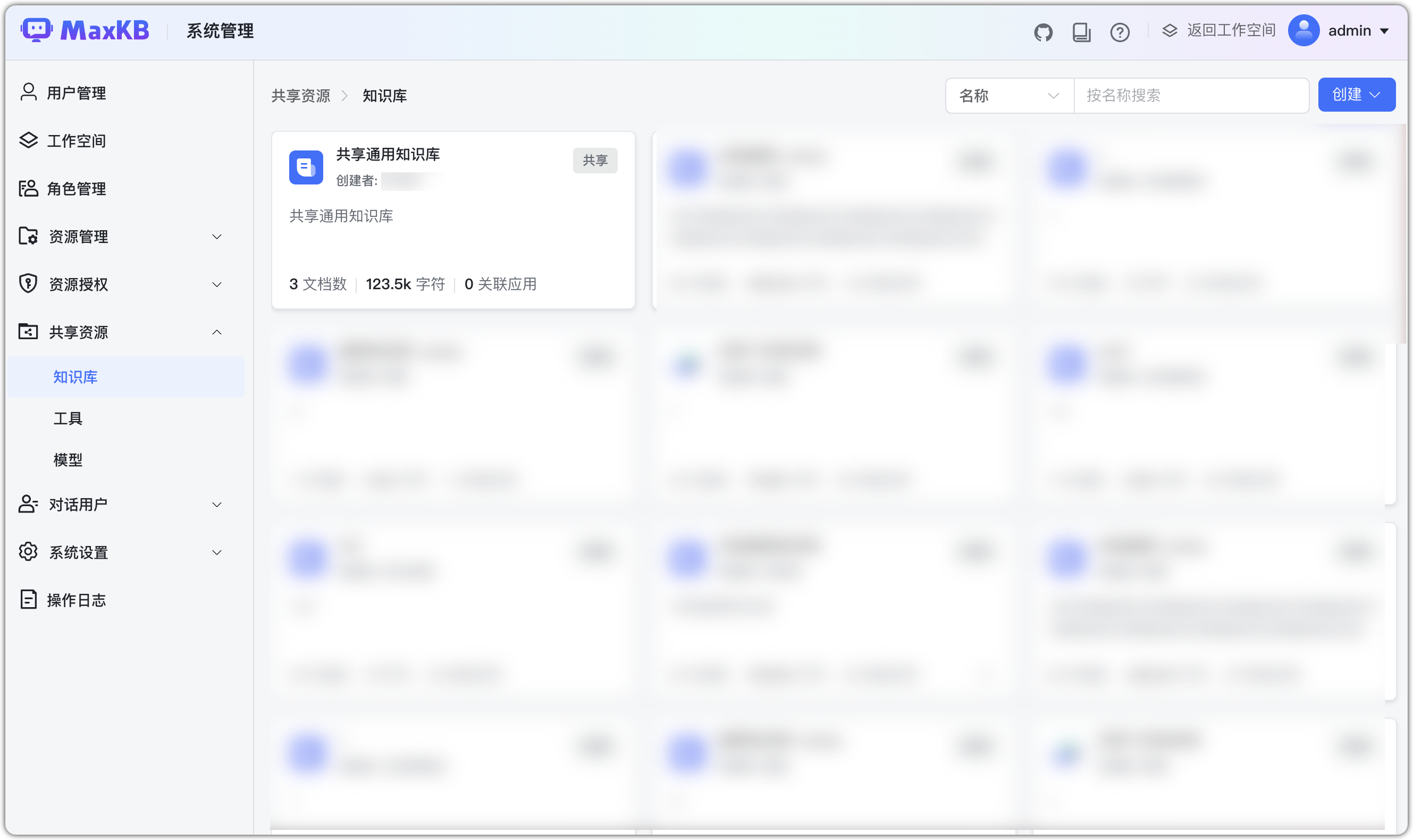Image resolution: width=1413 pixels, height=840 pixels.
Task: Click the 123.5k 字符 stat
Action: (405, 284)
